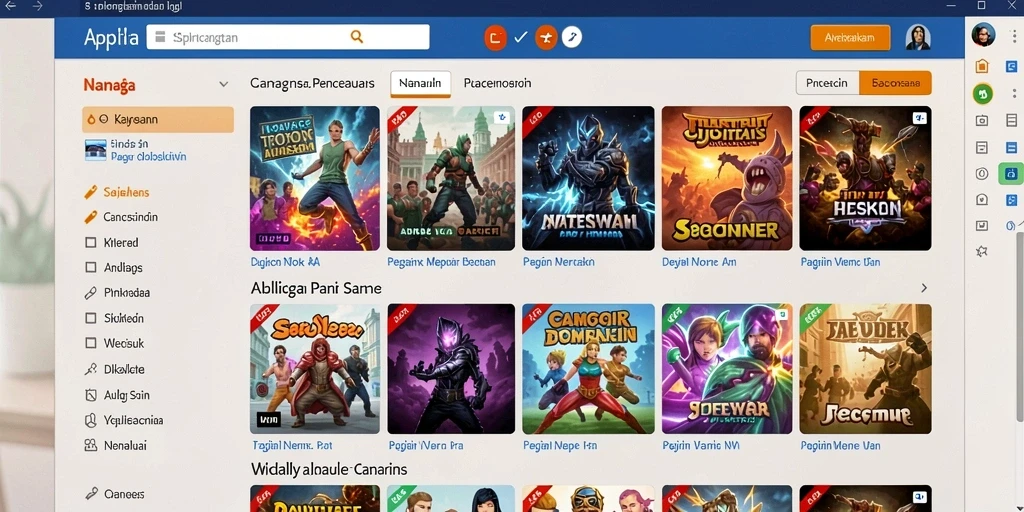Screen dimensions: 1024x512
Task: Click the thumbnail icon beside Sinds sn
Action: [x=95, y=150]
